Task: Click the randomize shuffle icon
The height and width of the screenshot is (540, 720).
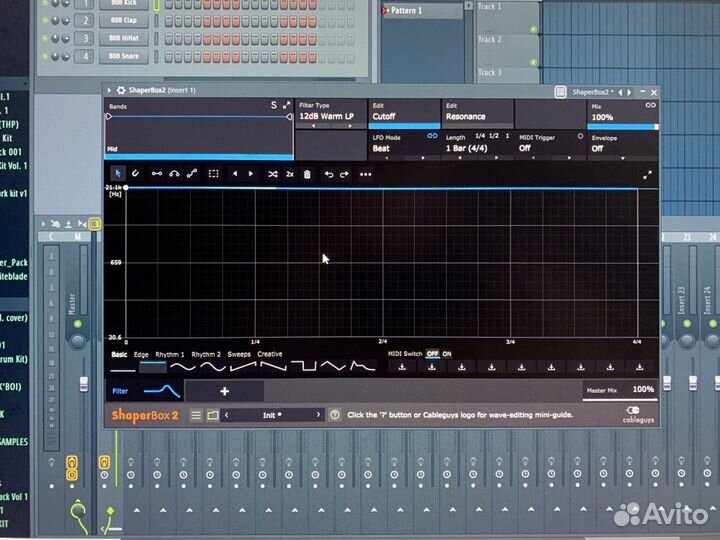Action: tap(273, 174)
